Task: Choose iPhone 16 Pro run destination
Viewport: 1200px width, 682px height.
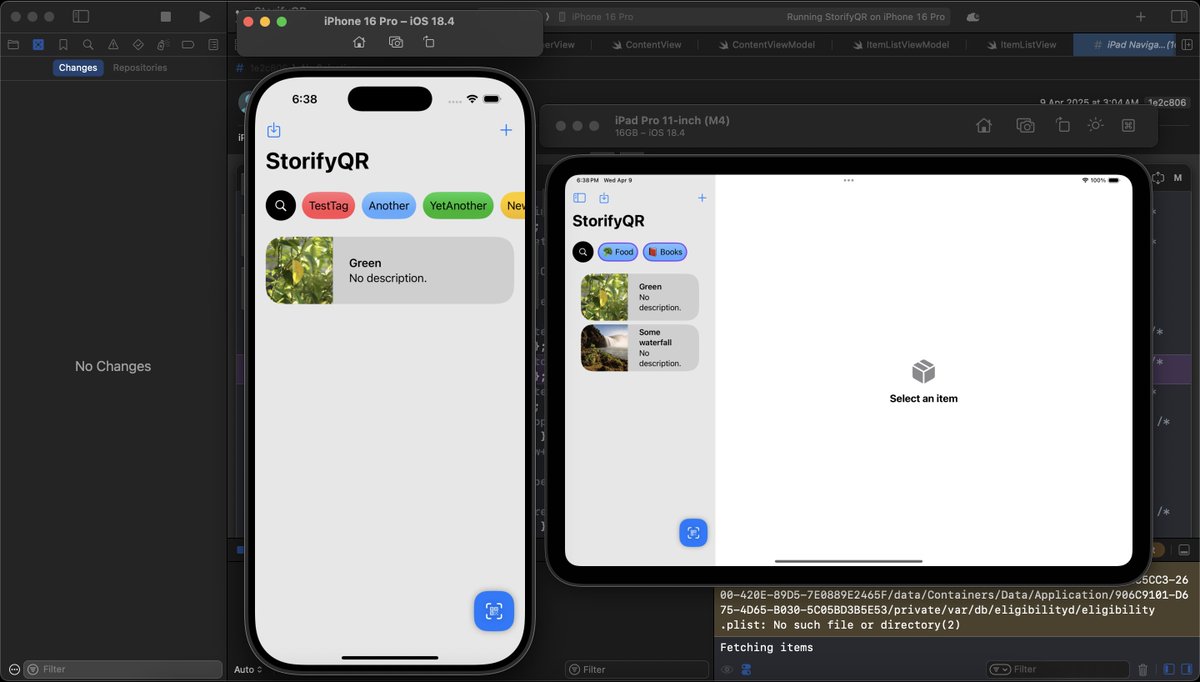Action: pos(595,17)
